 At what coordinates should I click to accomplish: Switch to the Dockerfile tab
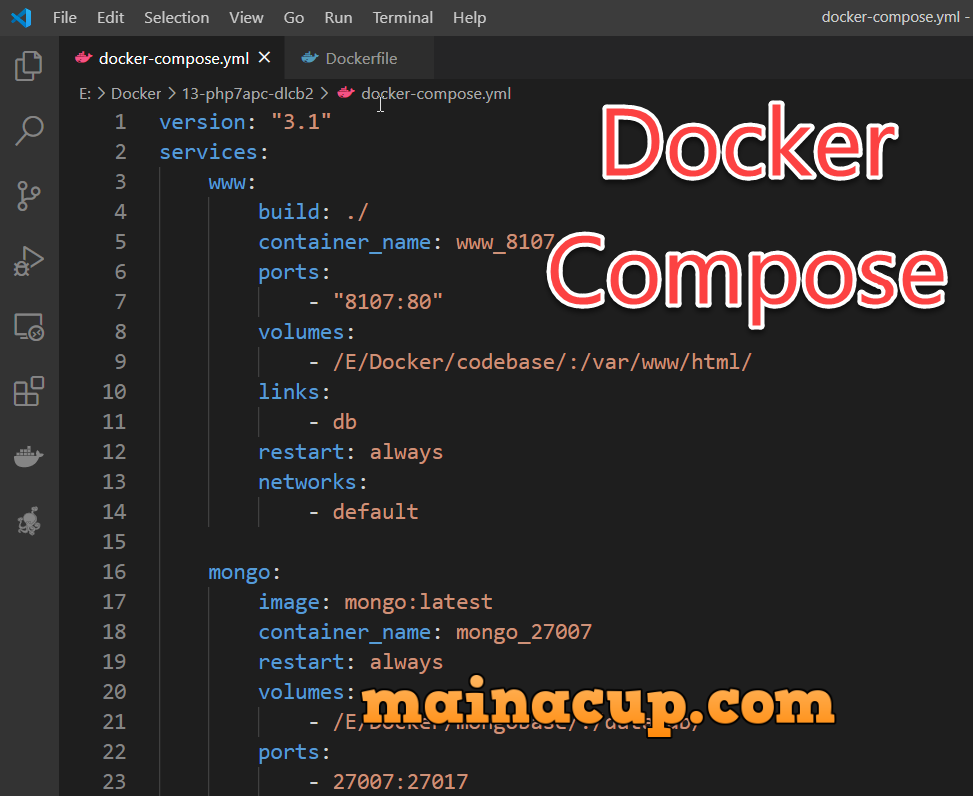click(359, 58)
